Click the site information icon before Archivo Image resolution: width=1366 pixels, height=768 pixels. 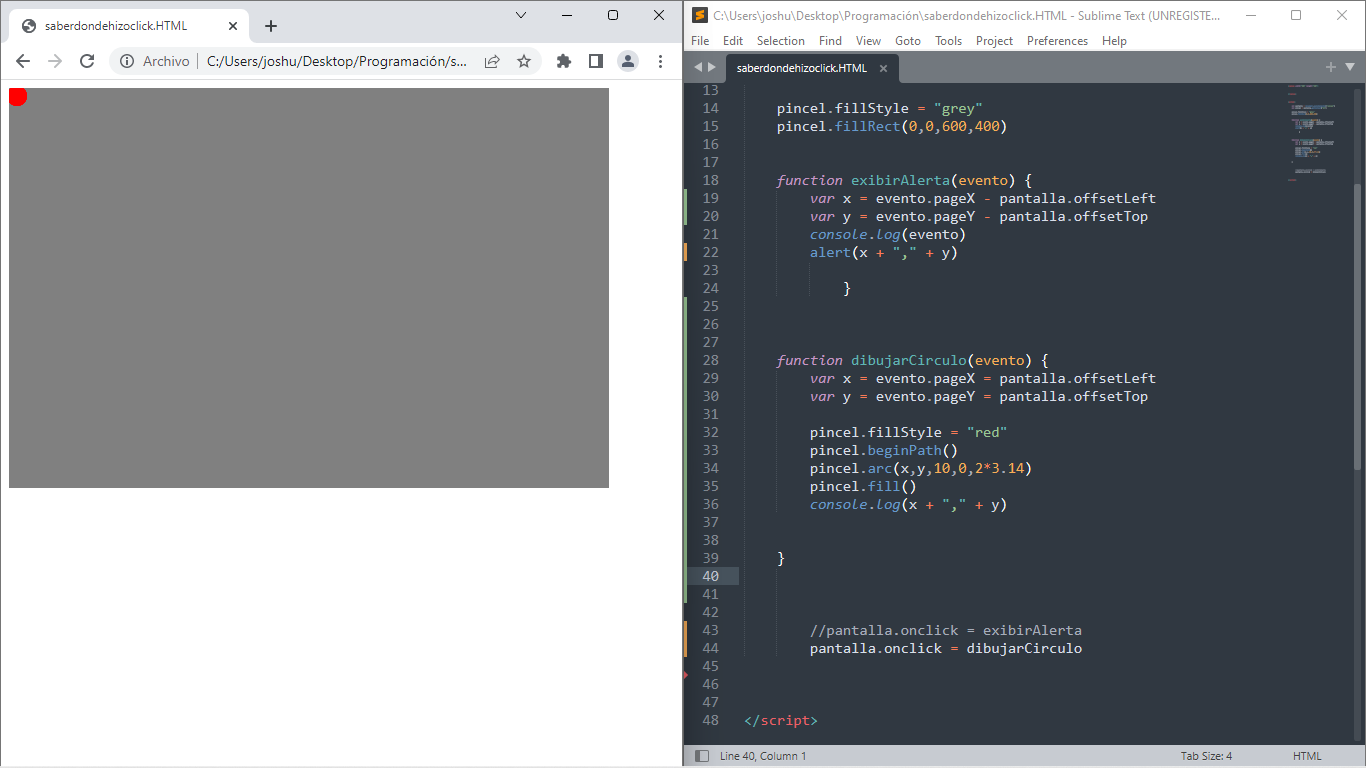127,61
